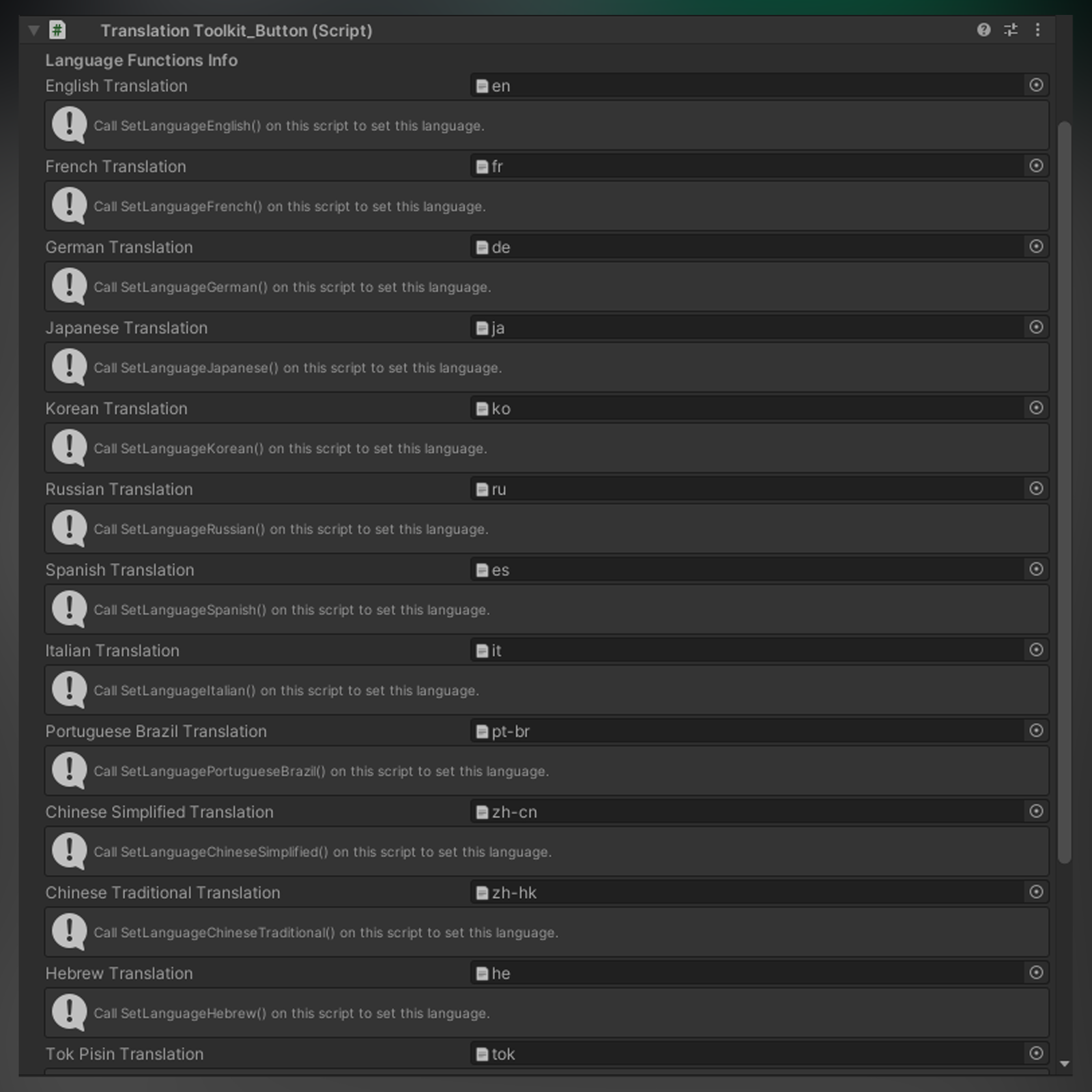Open object picker for Chinese Simplified Translation
This screenshot has width=1092, height=1092.
tap(1035, 811)
